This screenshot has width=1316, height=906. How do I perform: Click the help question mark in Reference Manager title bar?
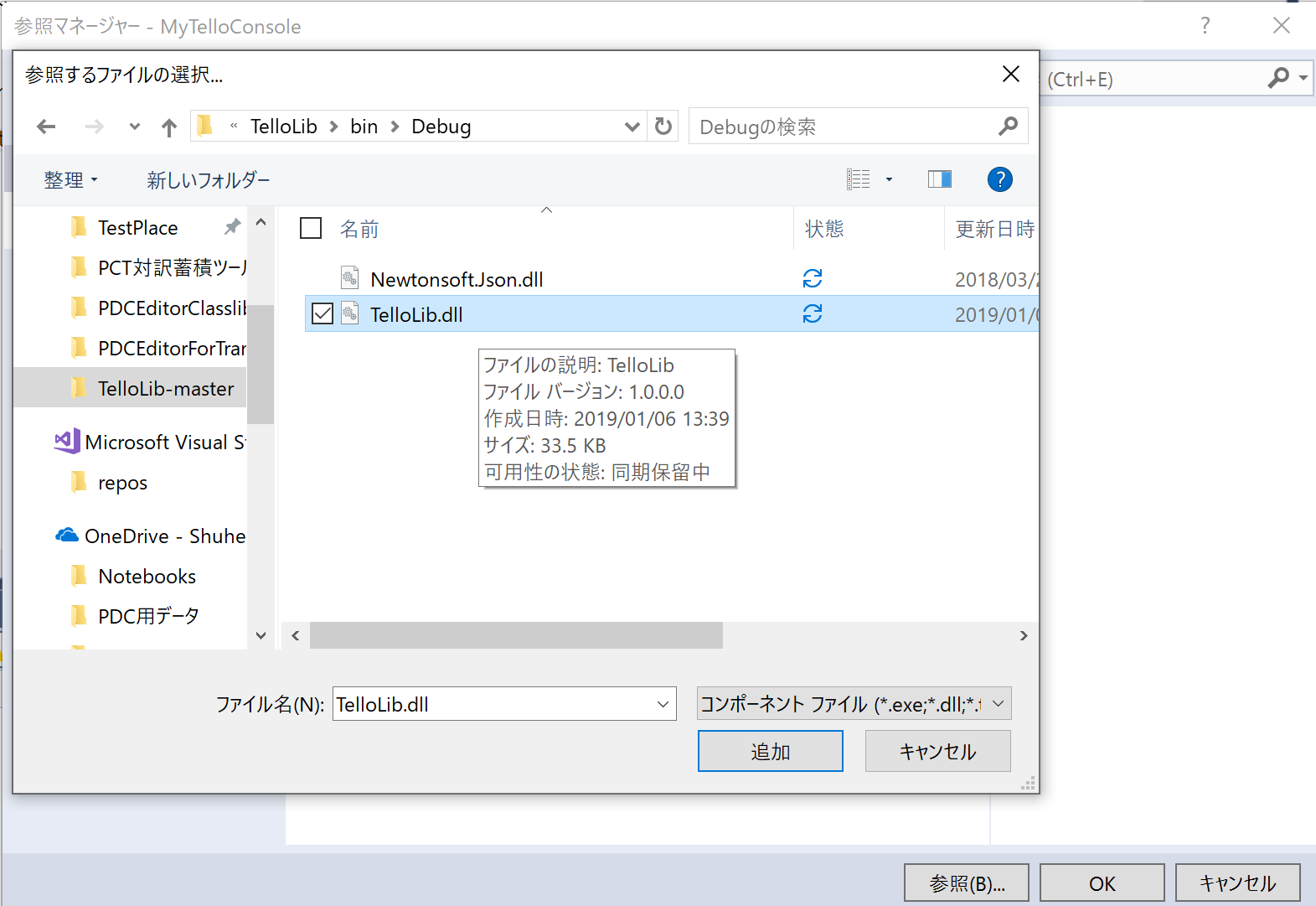coord(1205,25)
